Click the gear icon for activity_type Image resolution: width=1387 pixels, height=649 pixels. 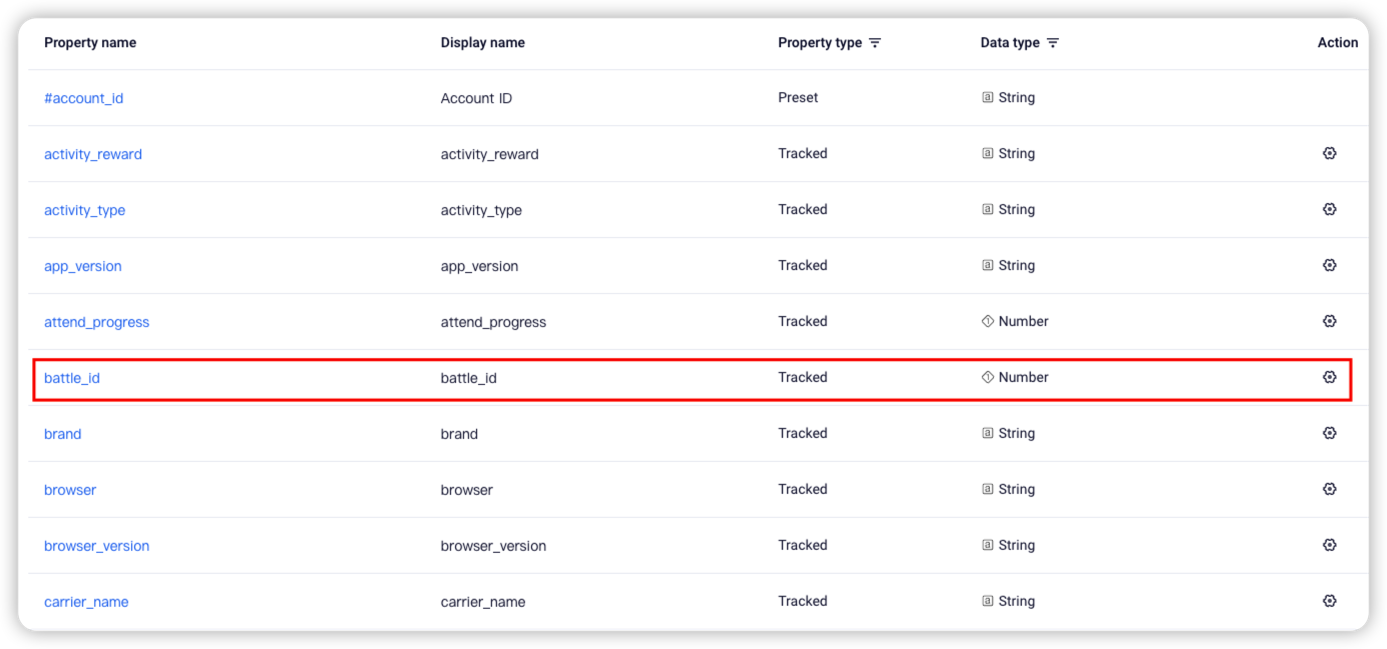coord(1329,209)
